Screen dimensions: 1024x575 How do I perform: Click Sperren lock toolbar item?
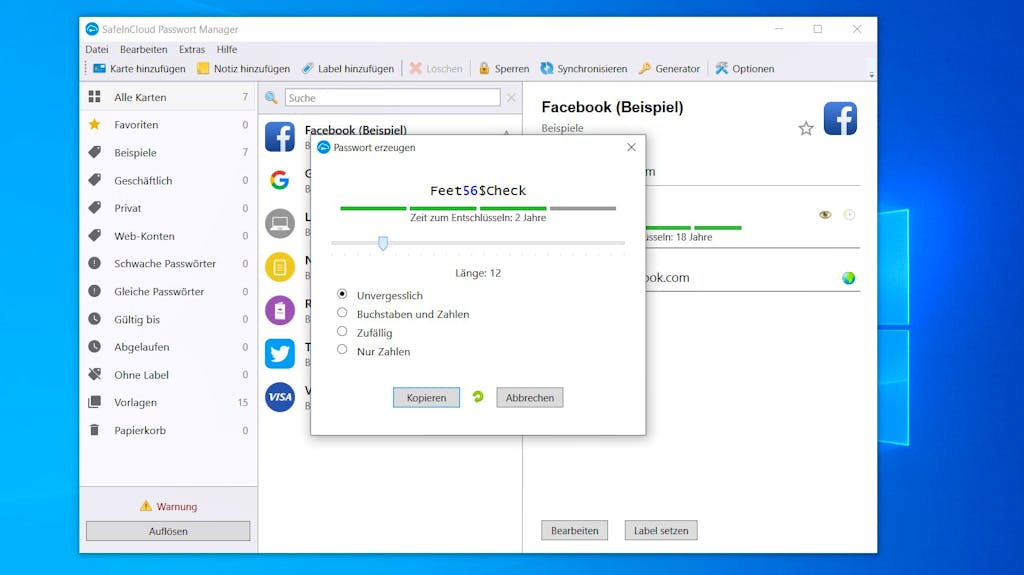pyautogui.click(x=504, y=69)
